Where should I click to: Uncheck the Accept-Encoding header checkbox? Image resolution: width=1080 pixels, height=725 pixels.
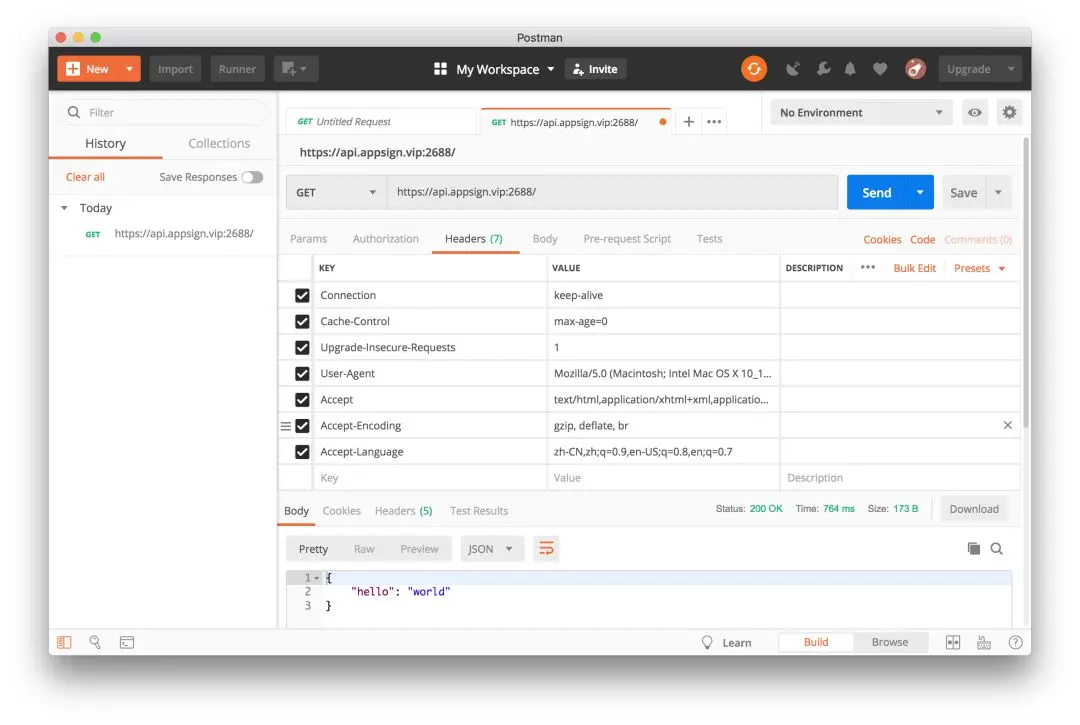pyautogui.click(x=302, y=426)
